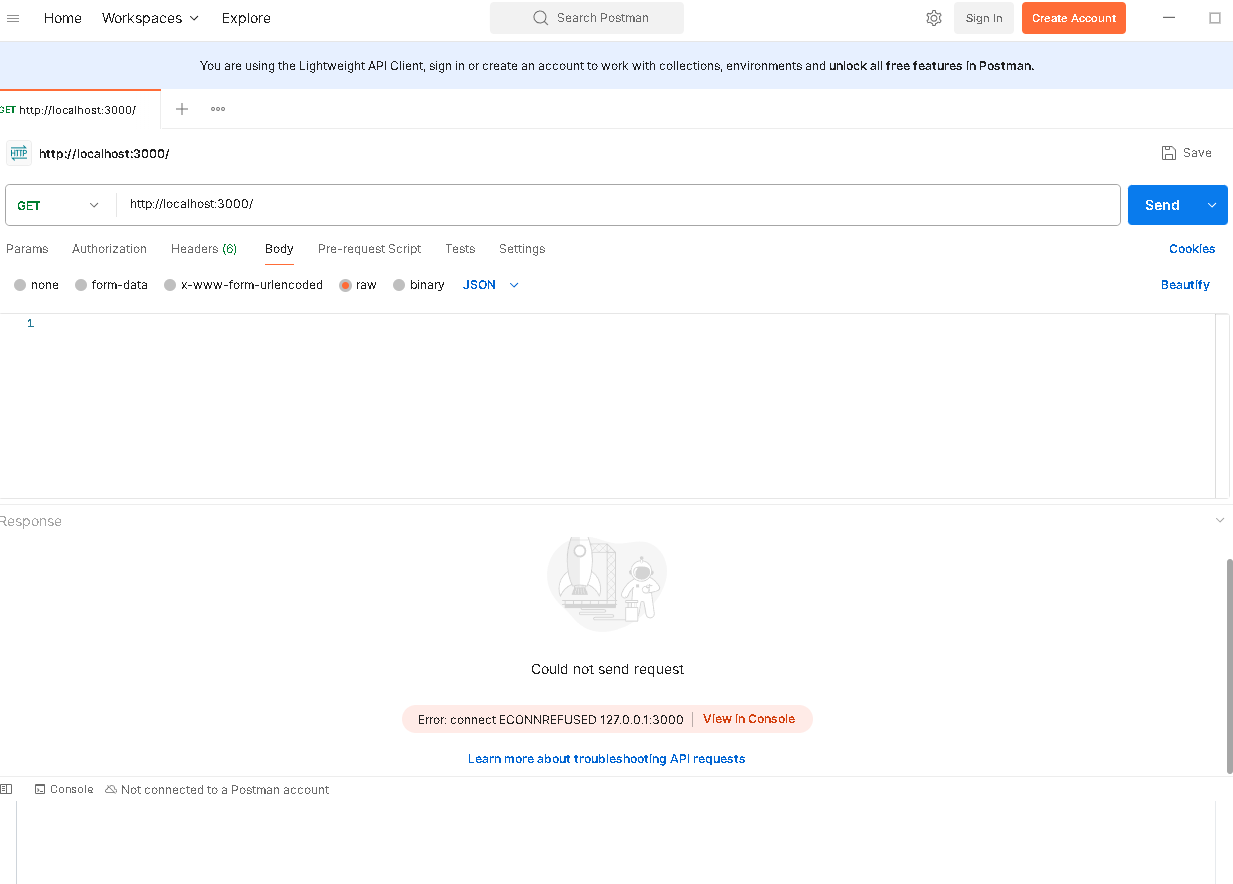Click the cloud Not connected status icon

point(111,789)
